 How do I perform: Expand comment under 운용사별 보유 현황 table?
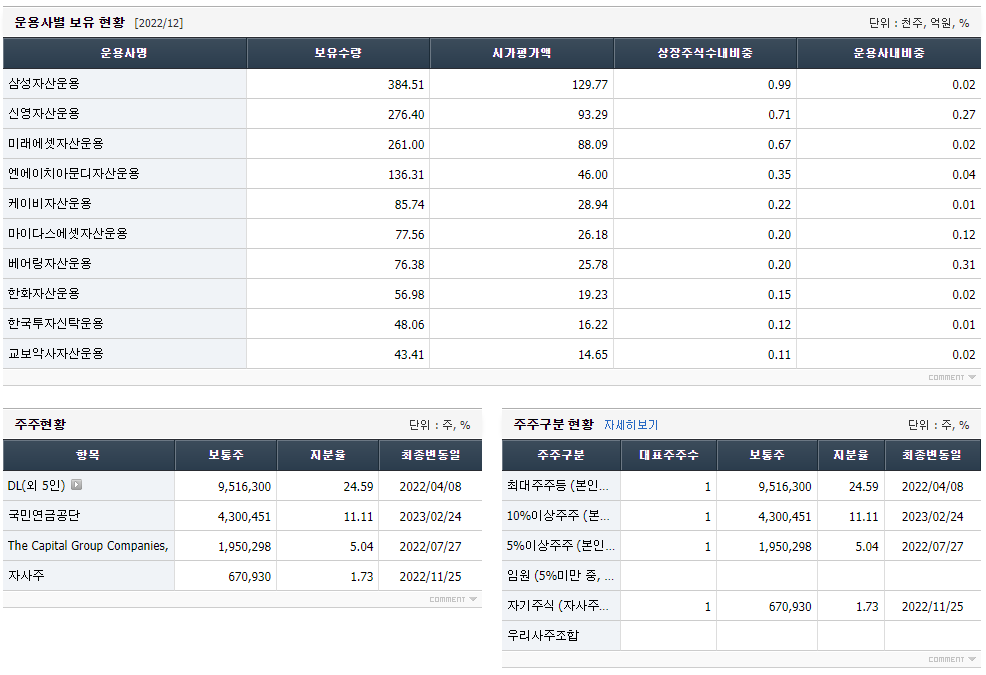952,377
